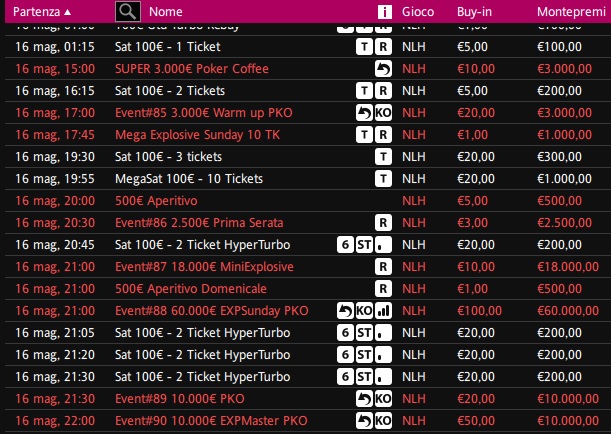Click the T icon on MegaSat 100€ - 10 Tickets
Screen dimensions: 611x434
coord(382,179)
